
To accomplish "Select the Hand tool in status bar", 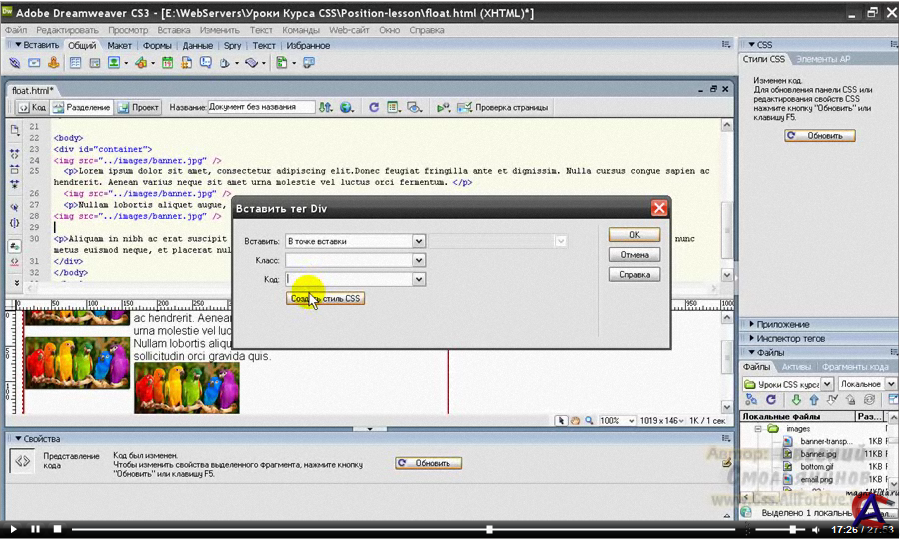I will coord(576,421).
